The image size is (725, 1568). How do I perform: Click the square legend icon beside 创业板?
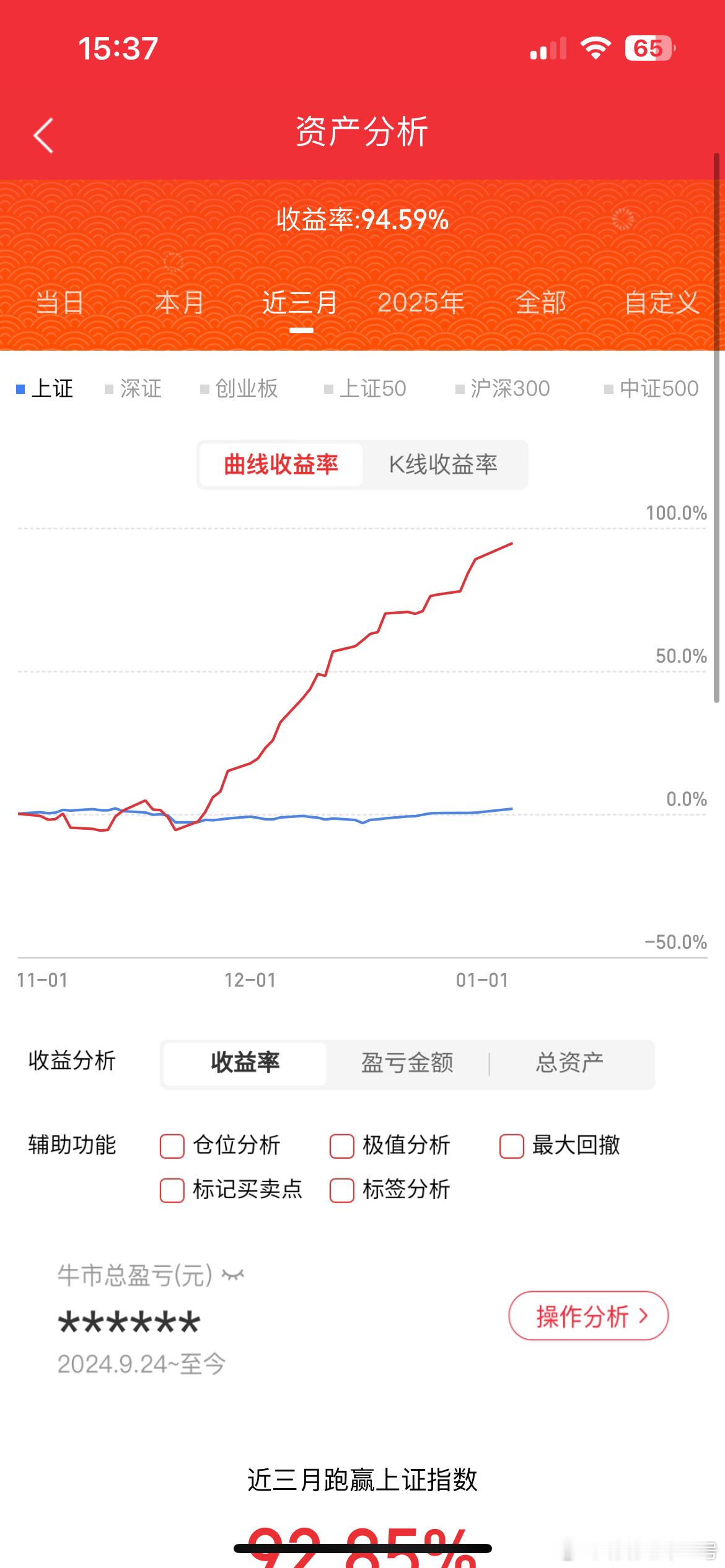tap(204, 389)
